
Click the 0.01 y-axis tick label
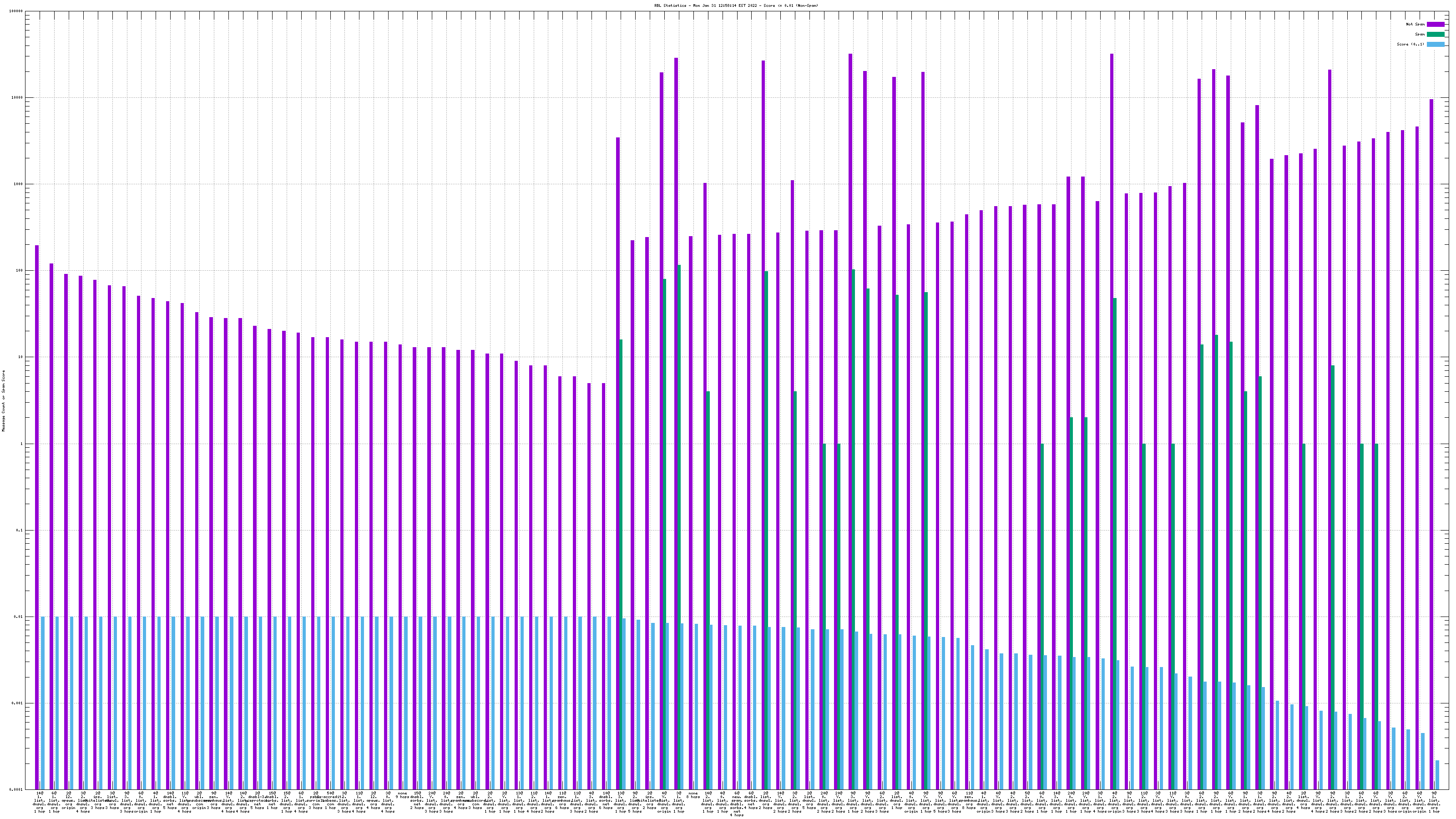point(18,617)
